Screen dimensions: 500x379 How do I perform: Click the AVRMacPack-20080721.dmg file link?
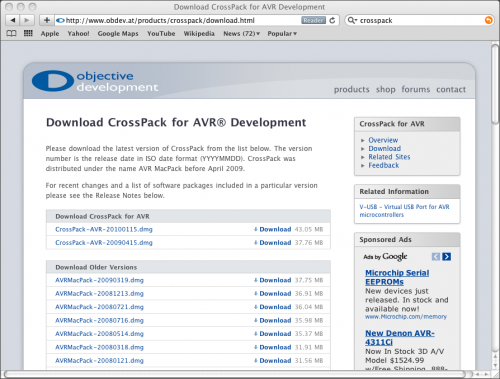pyautogui.click(x=99, y=307)
